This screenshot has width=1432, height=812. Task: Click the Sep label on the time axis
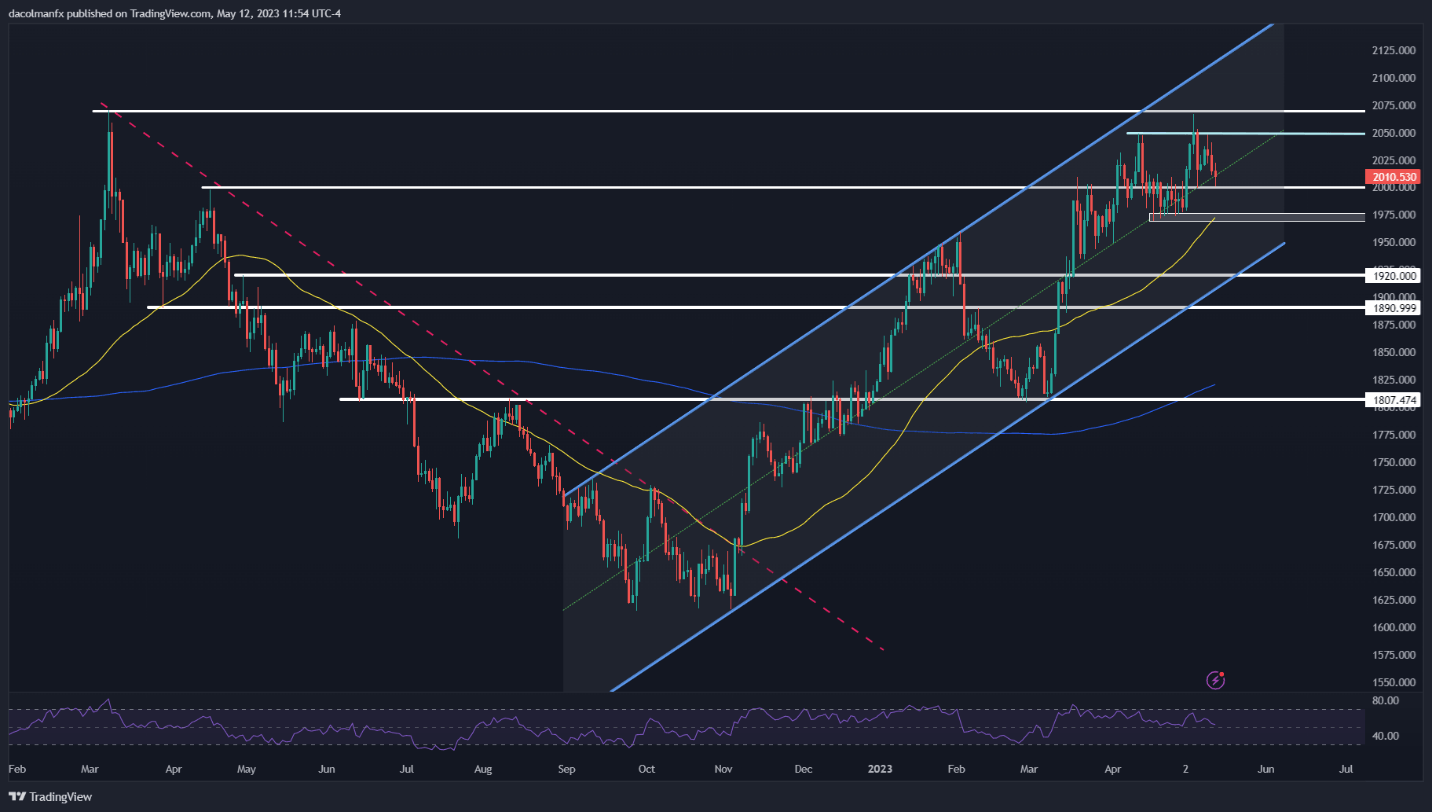(566, 770)
